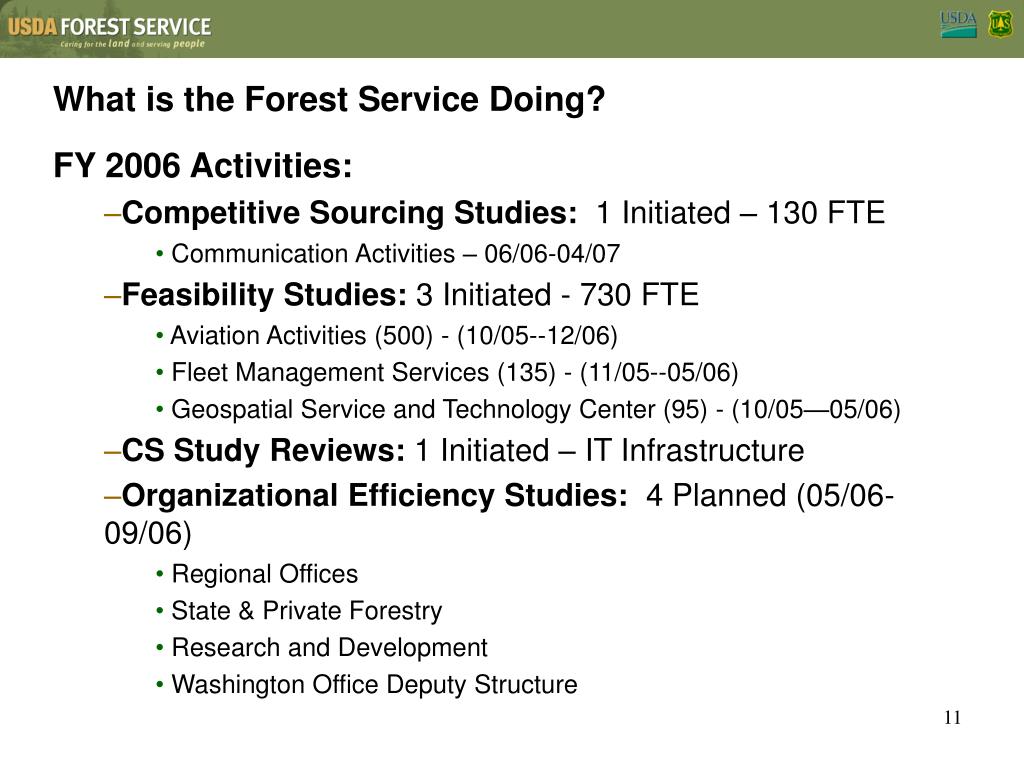Click the 'Competitive Sourcing Studies:' heading

pos(349,213)
